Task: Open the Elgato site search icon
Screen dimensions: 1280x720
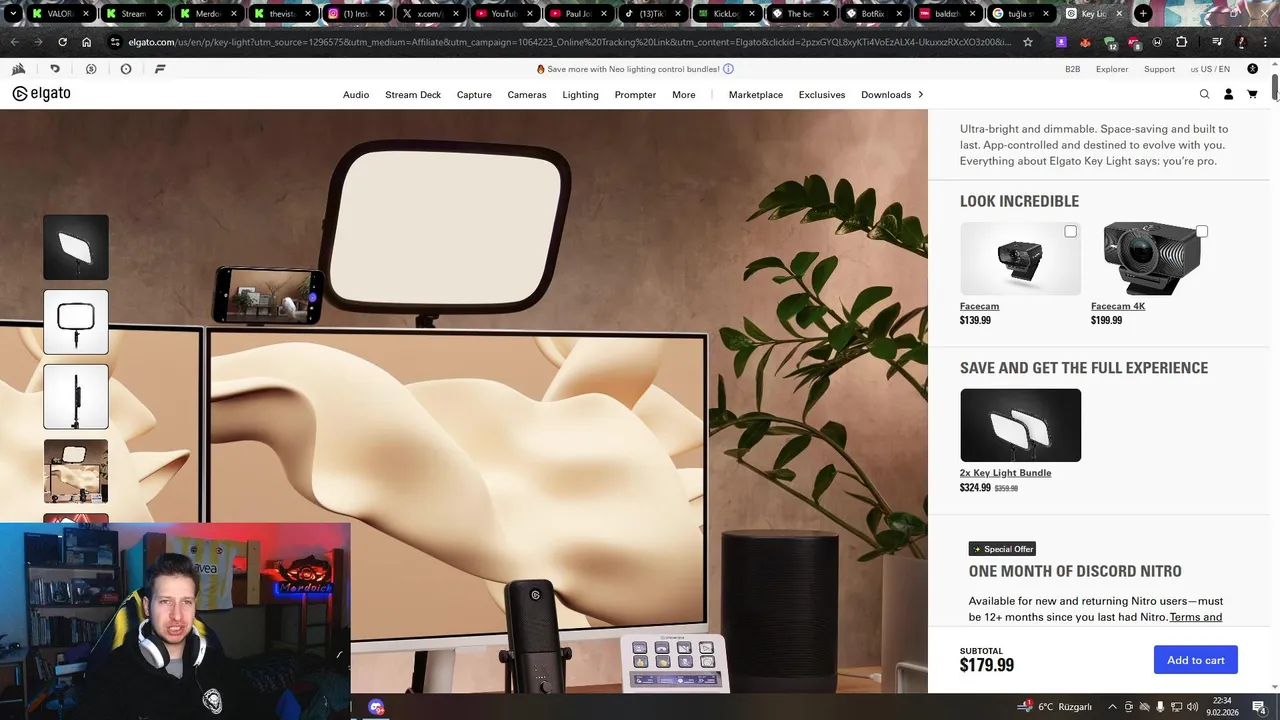Action: (1204, 94)
